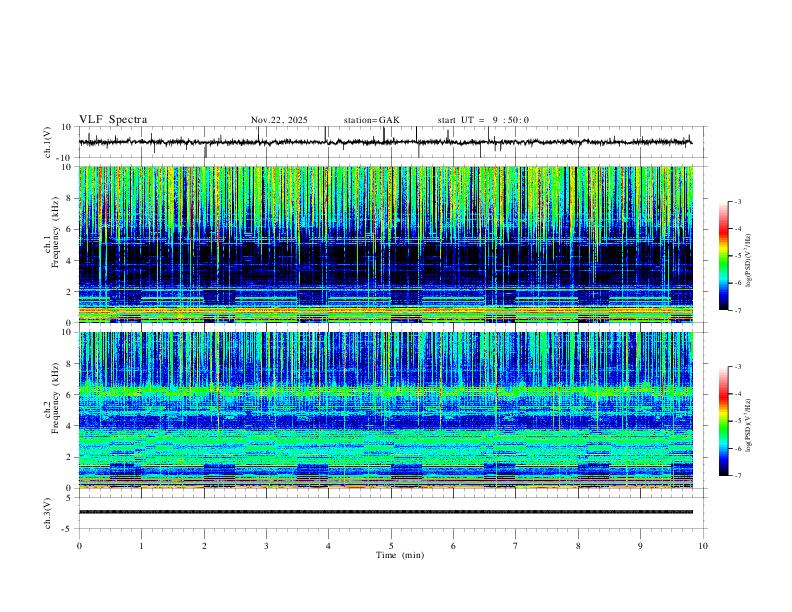Click the ch.2 PSD color bar
Viewport: 792px width, 612px height.
(x=724, y=421)
